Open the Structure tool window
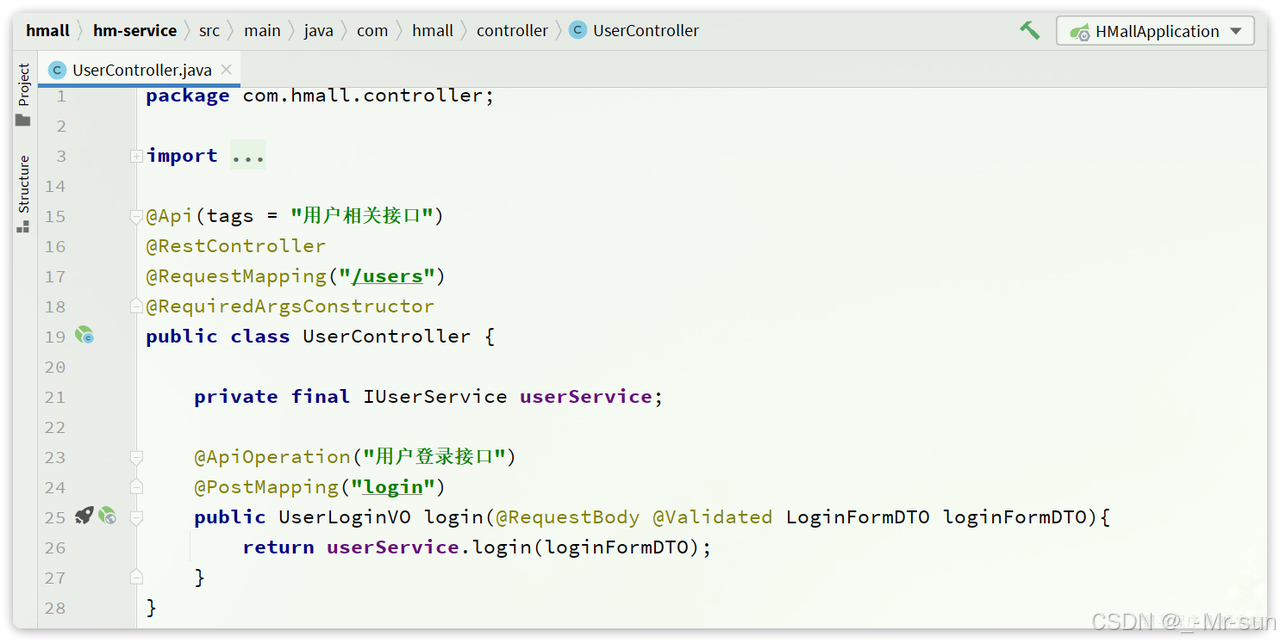1280x643 pixels. click(24, 194)
